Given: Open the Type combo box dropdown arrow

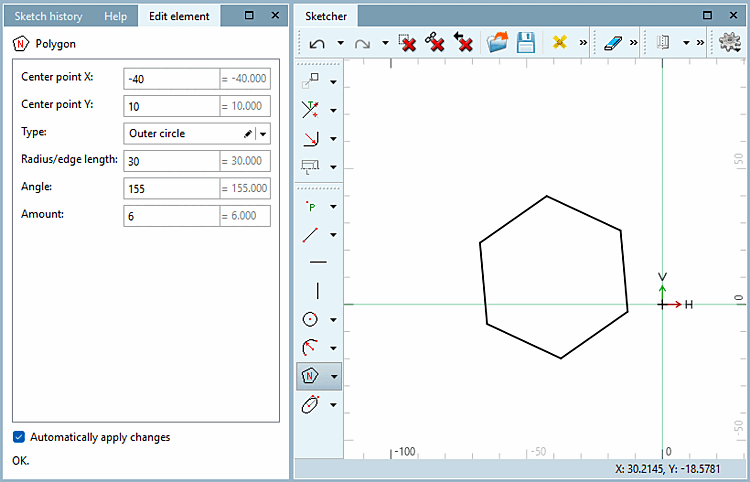Looking at the screenshot, I should 263,134.
